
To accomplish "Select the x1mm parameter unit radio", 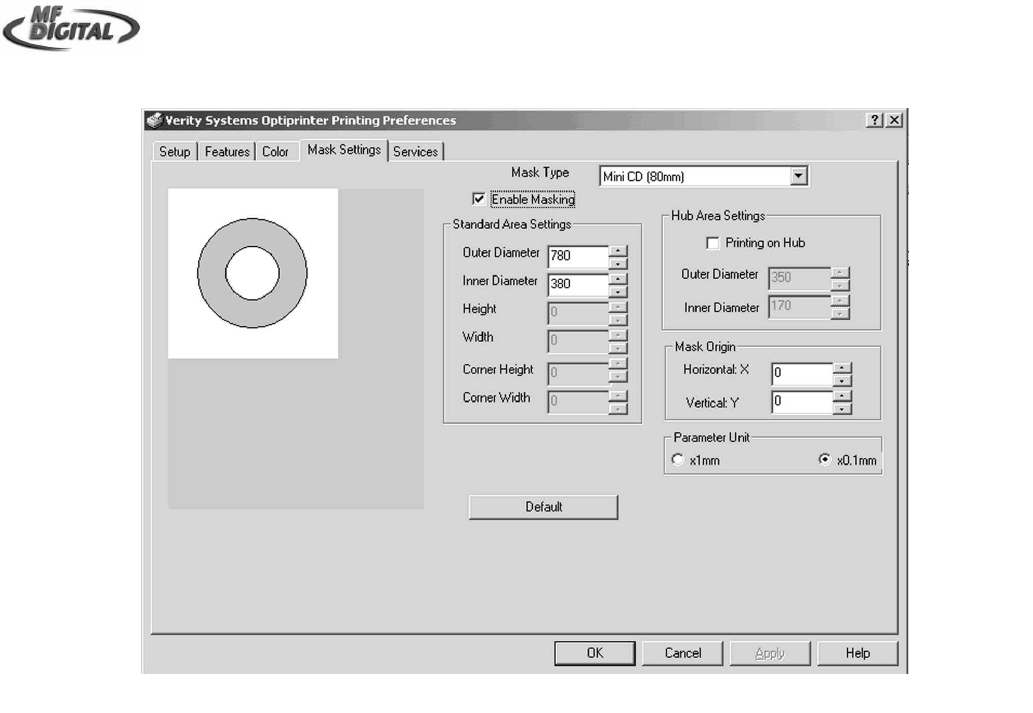I will (x=678, y=460).
